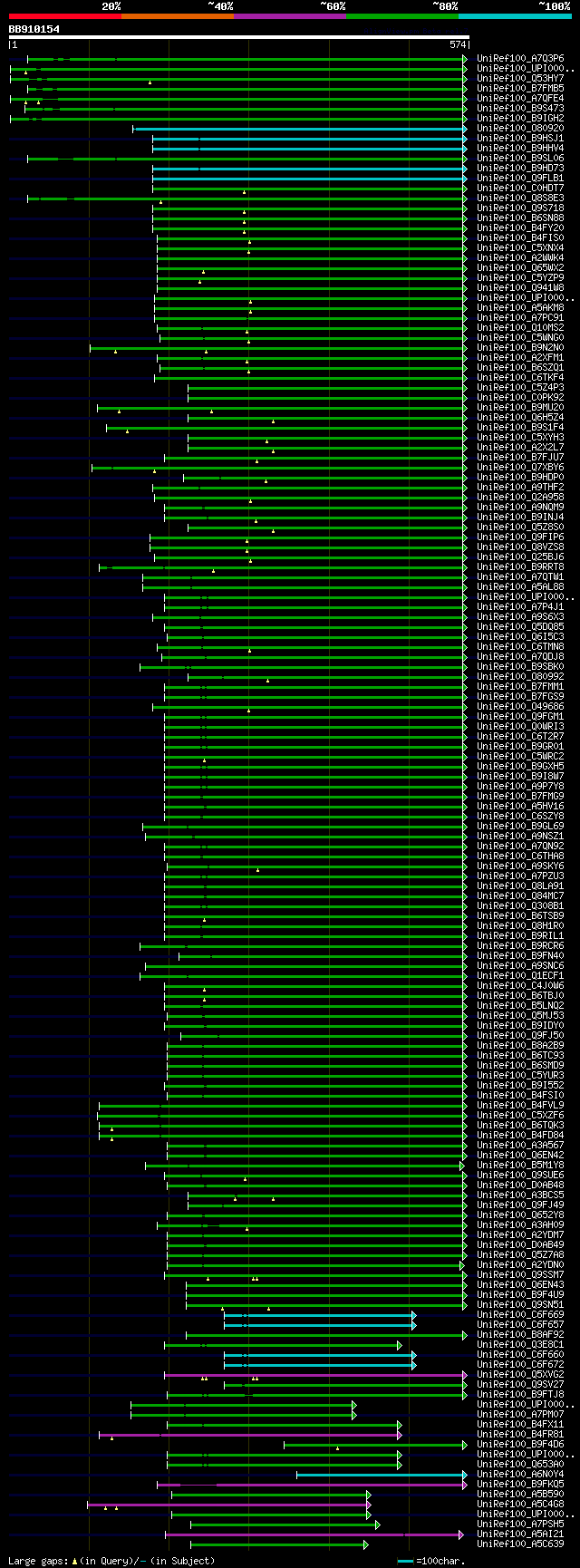Select hit label UniRef100_Q9FLB1
The width and height of the screenshot is (580, 1568).
click(x=520, y=178)
